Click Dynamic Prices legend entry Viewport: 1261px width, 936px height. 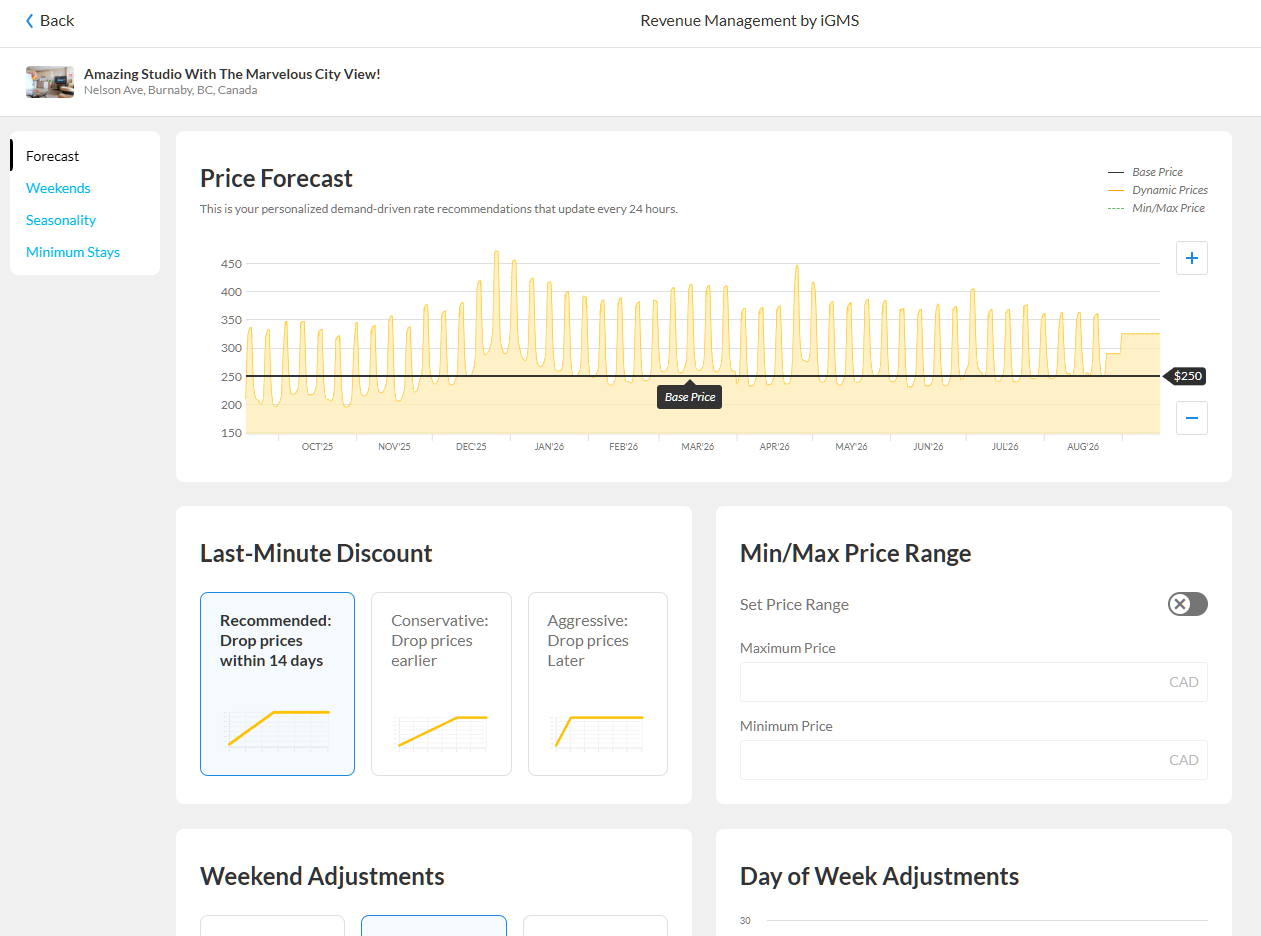1168,190
